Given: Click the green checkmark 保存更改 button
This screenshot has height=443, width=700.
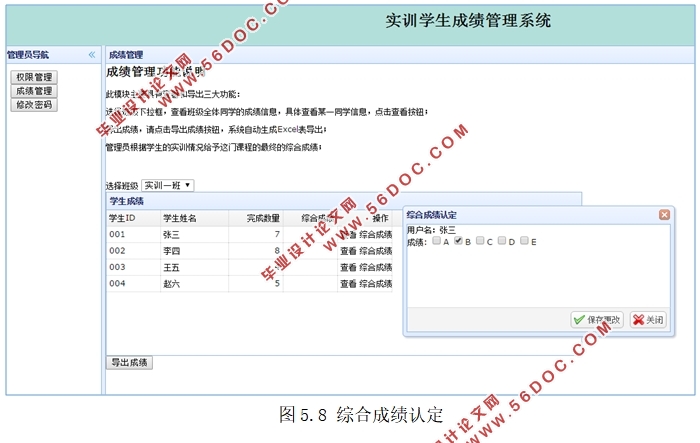Looking at the screenshot, I should [x=597, y=320].
